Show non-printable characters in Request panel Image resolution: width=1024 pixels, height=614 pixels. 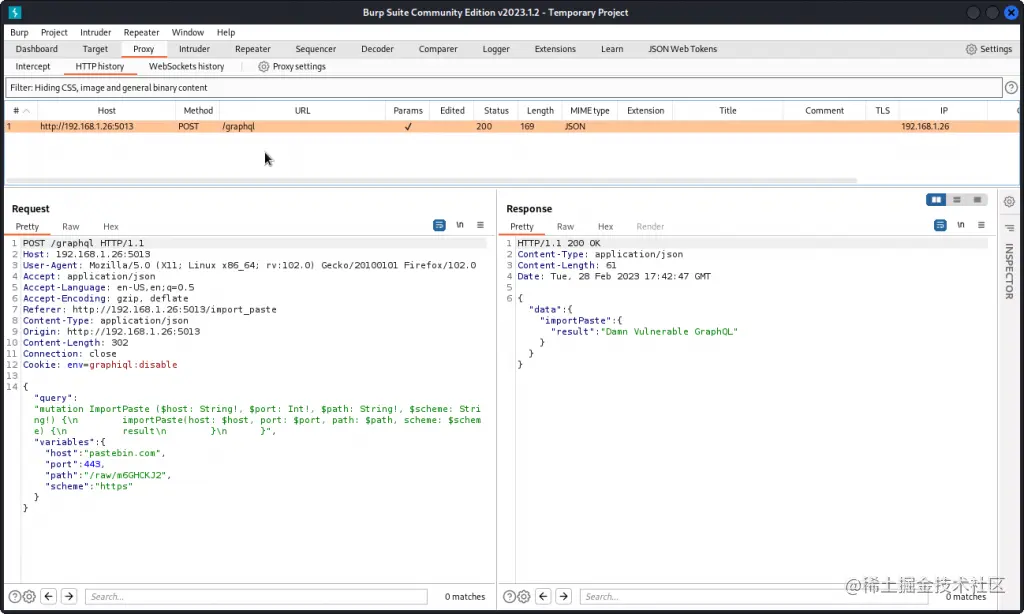pos(460,226)
